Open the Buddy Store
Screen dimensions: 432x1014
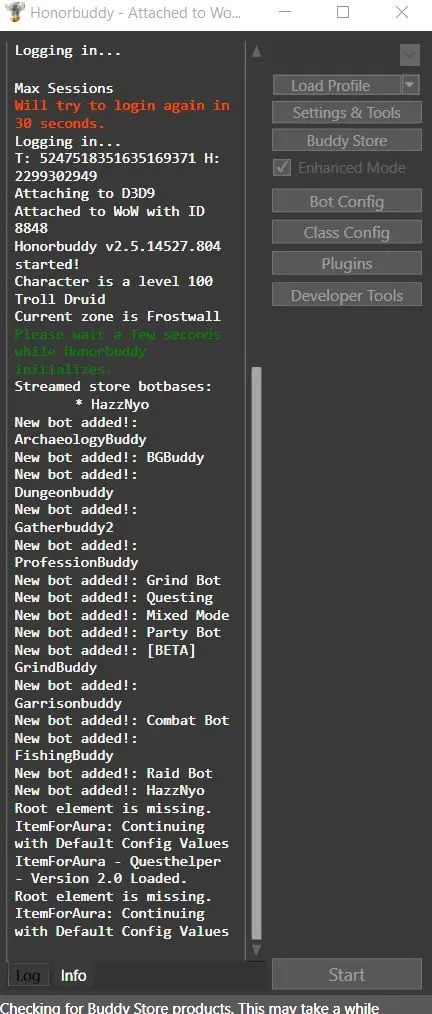347,140
